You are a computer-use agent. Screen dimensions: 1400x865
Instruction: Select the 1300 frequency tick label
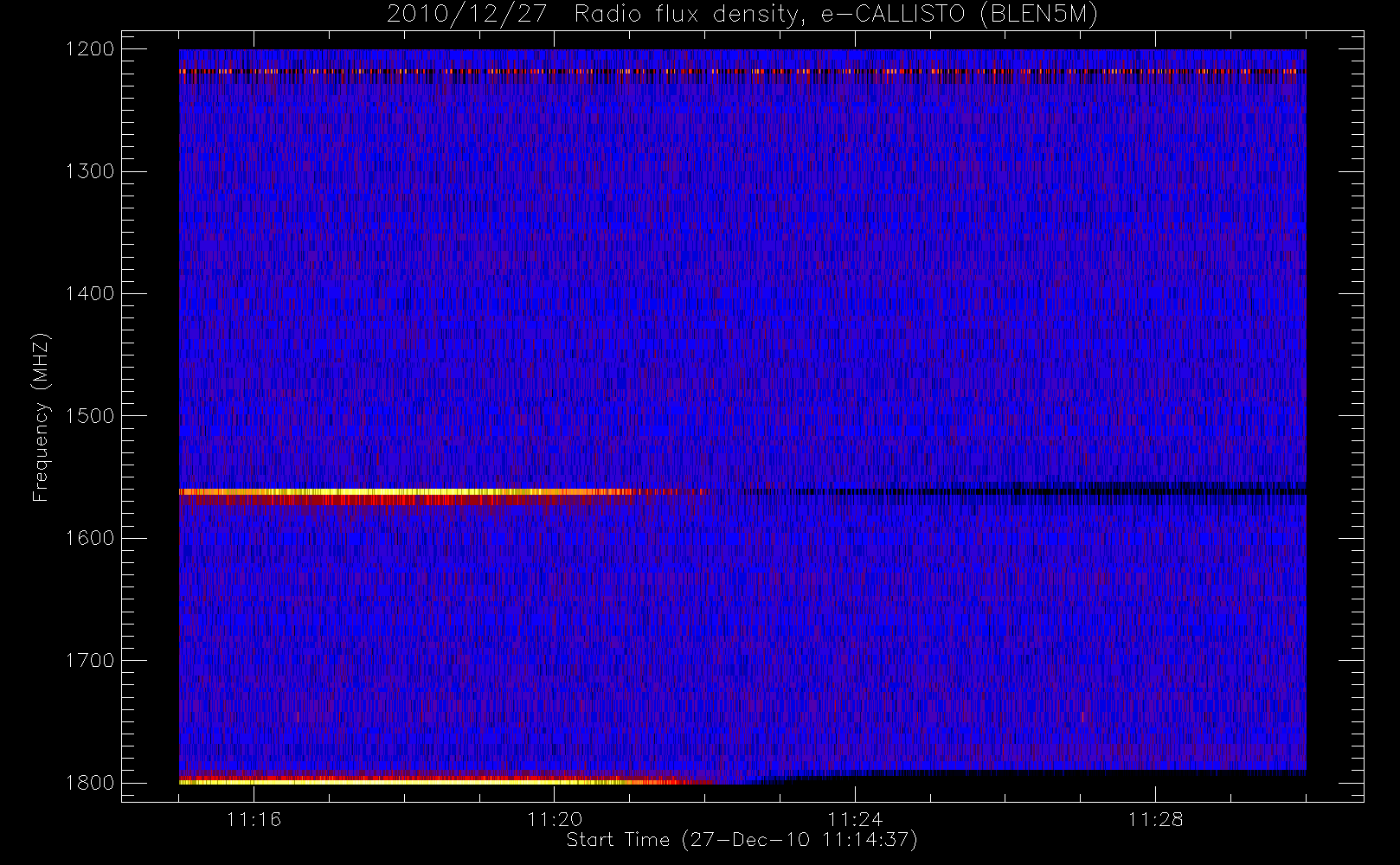[x=90, y=171]
